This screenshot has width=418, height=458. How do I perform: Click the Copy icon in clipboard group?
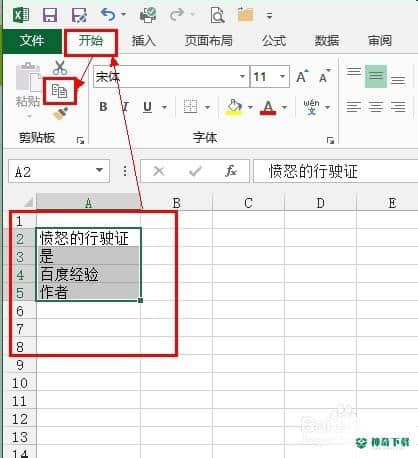click(60, 91)
